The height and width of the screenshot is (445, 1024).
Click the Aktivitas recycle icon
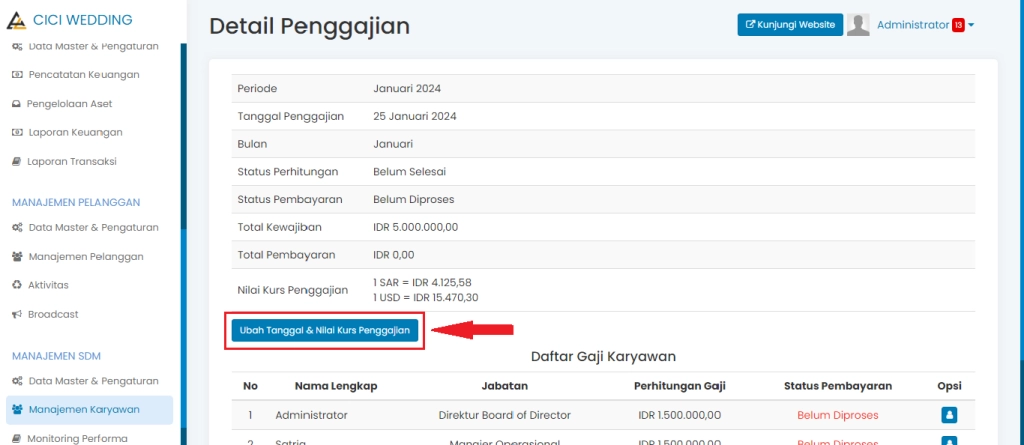(x=17, y=286)
